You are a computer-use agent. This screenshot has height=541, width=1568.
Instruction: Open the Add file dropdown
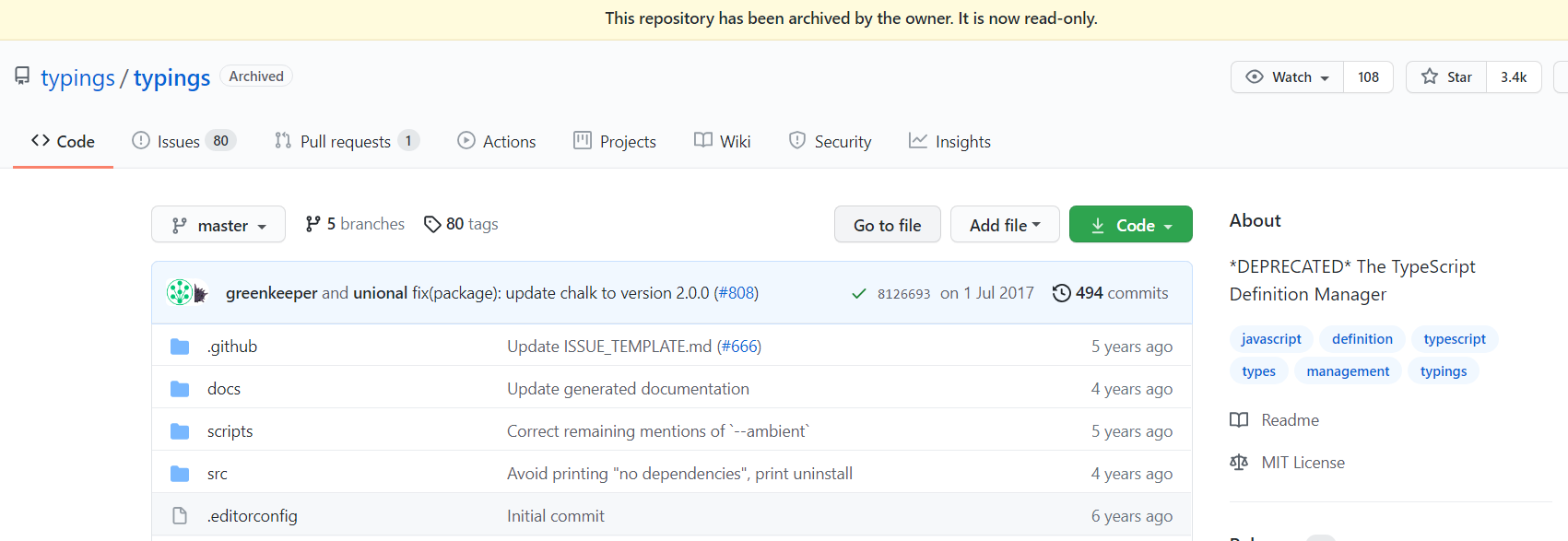pos(1005,225)
